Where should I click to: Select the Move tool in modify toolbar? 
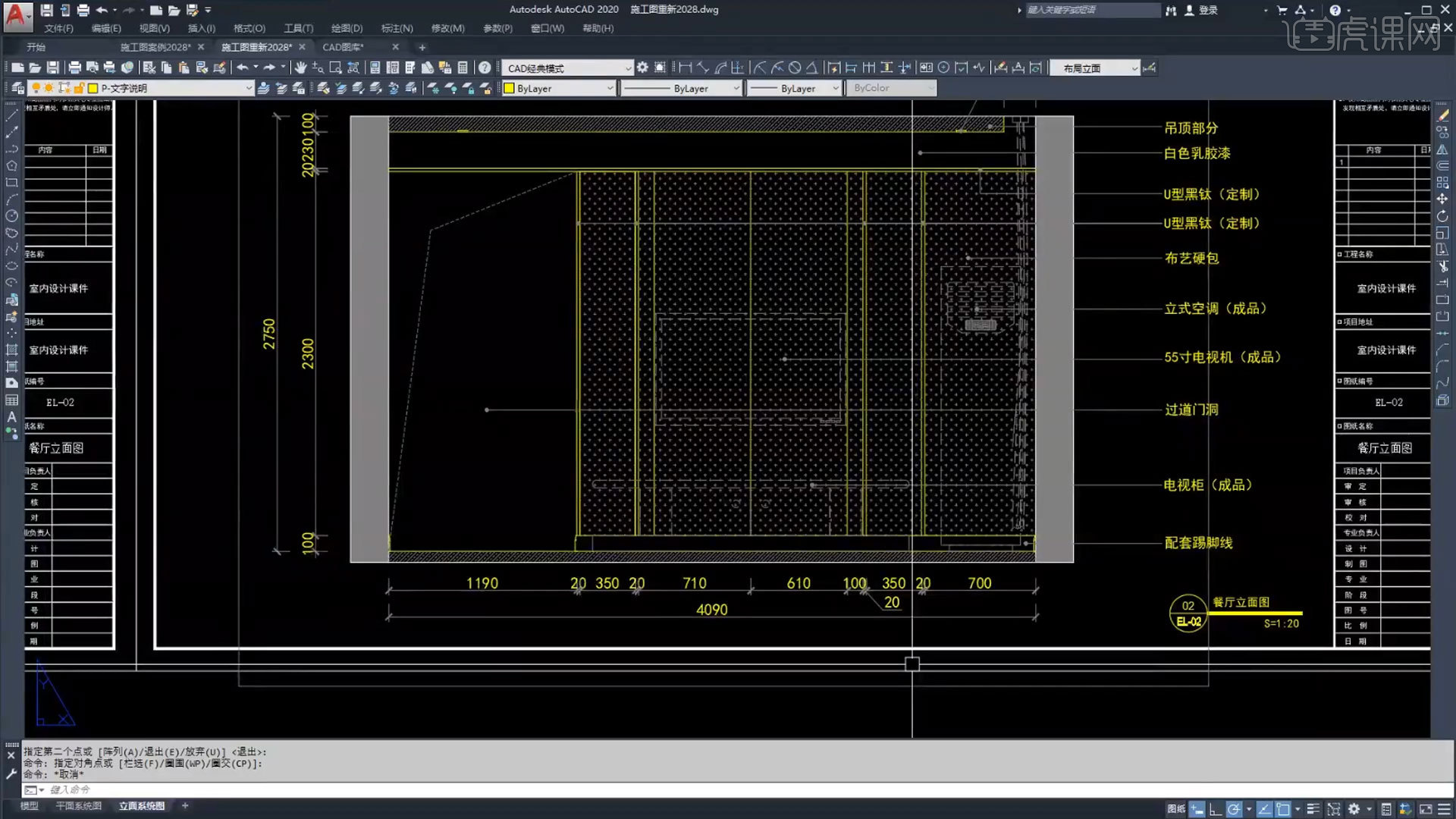[1442, 199]
